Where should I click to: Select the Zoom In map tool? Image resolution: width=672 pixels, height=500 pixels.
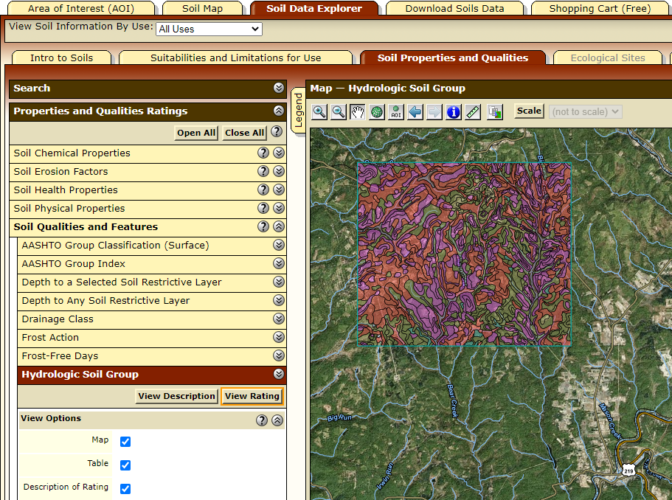(320, 112)
